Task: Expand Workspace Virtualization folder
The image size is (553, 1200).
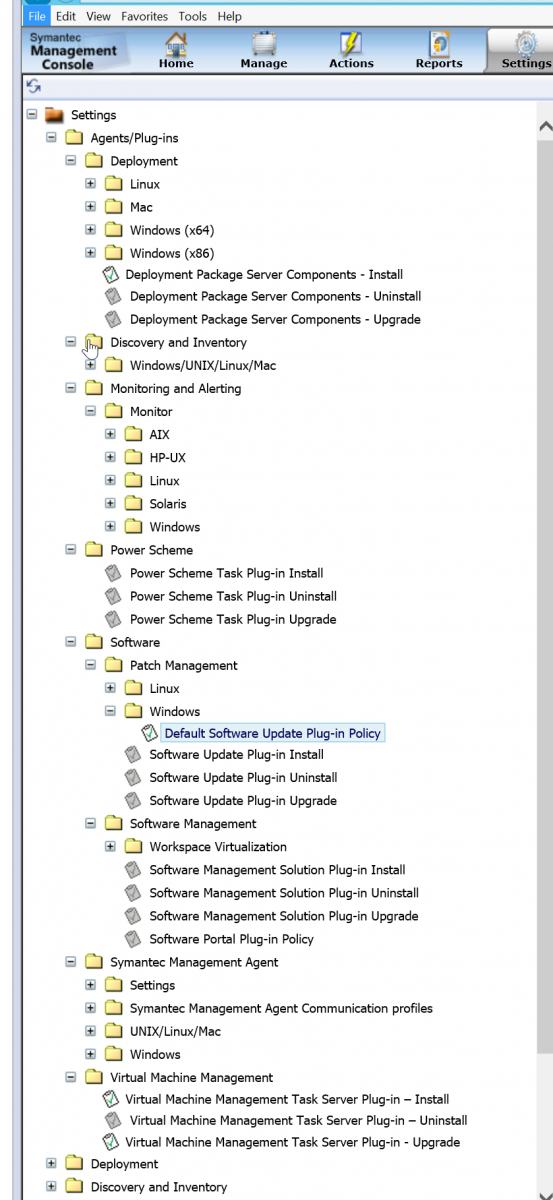Action: click(110, 846)
